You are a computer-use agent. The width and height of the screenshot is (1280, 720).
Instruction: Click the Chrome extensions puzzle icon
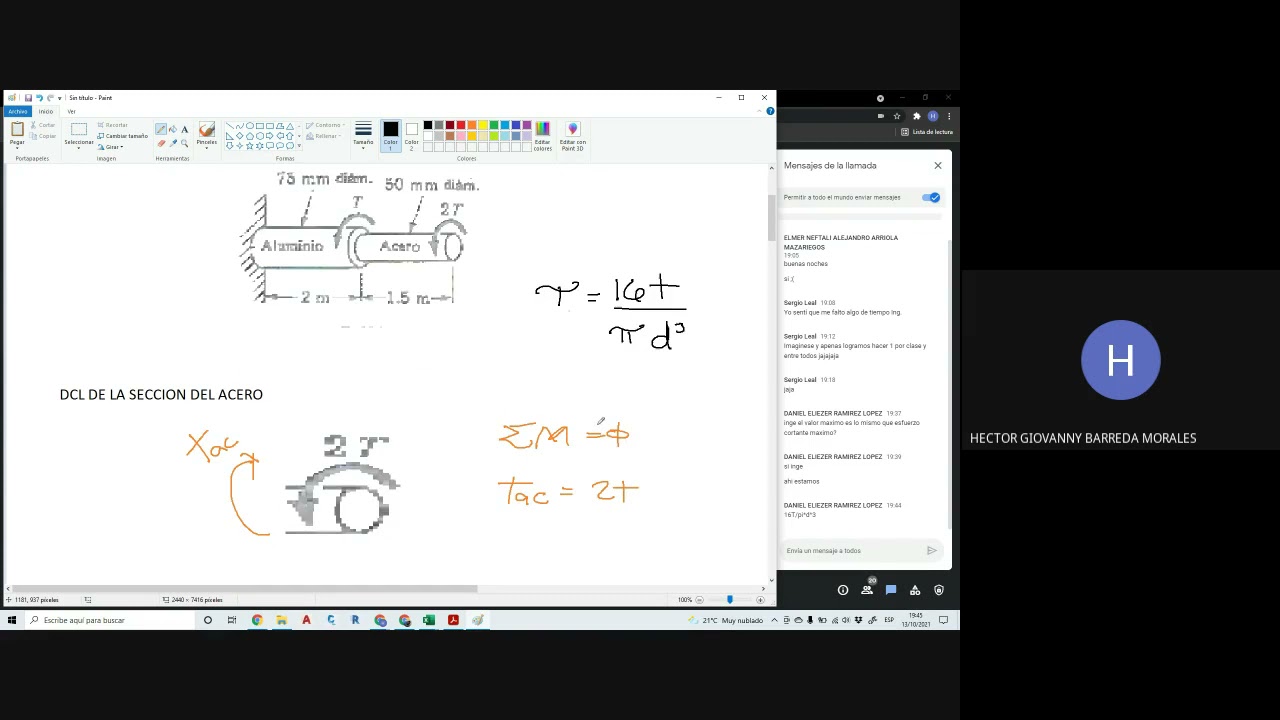[916, 116]
